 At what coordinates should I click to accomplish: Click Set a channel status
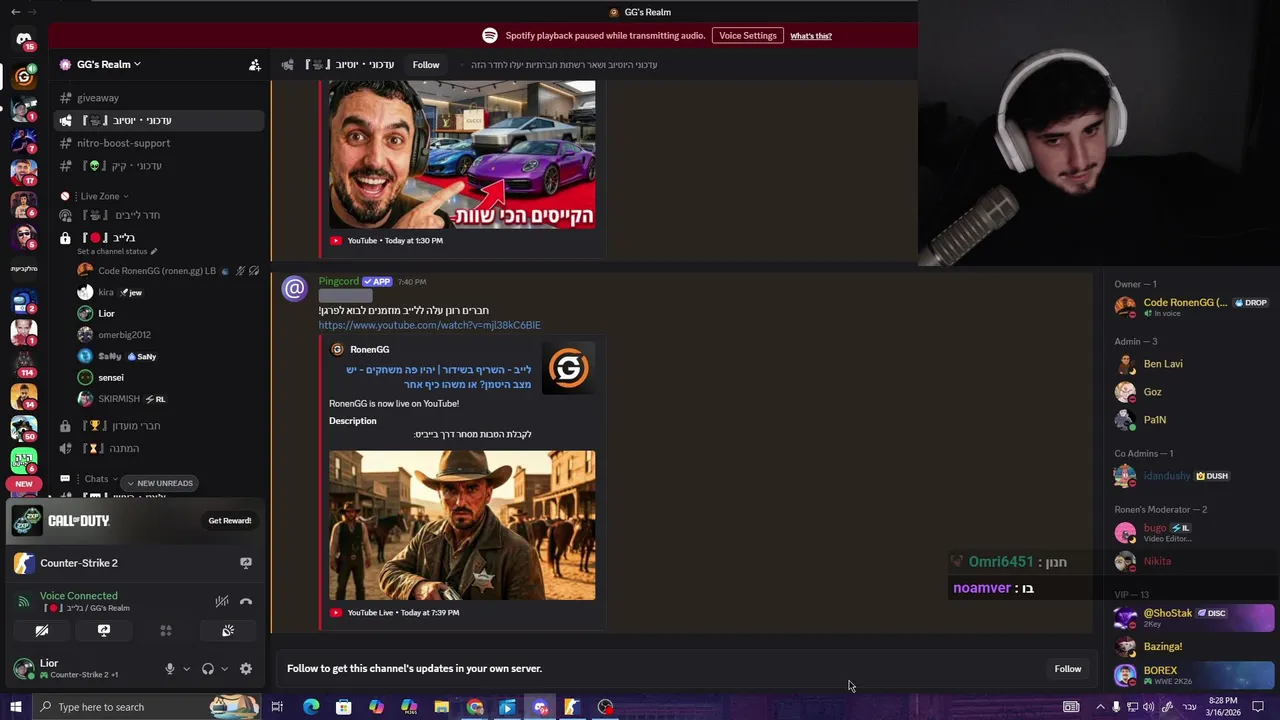point(117,251)
